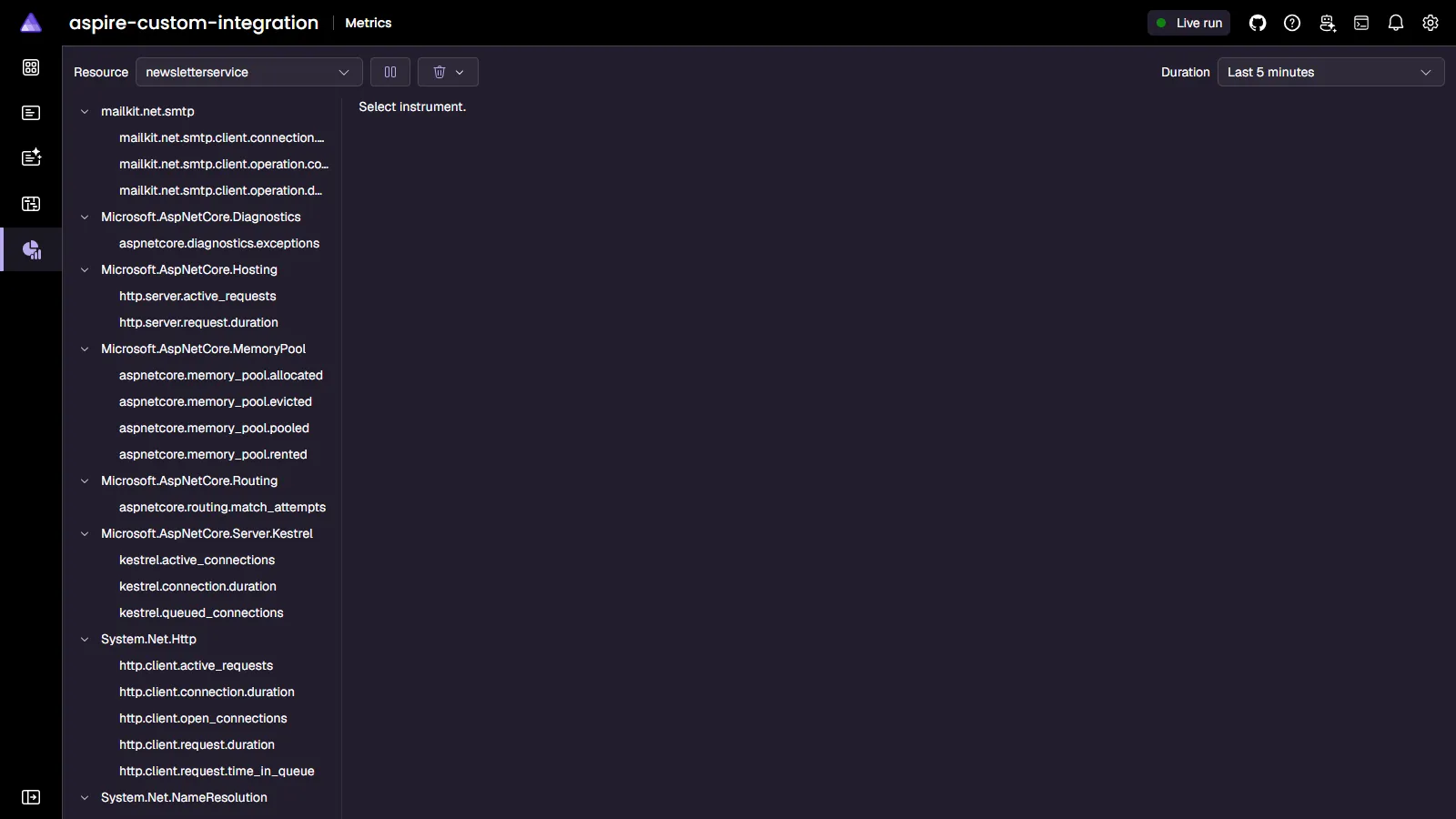1456x819 pixels.
Task: Collapse the Microsoft.AspNetCore.Routing group
Action: click(85, 480)
